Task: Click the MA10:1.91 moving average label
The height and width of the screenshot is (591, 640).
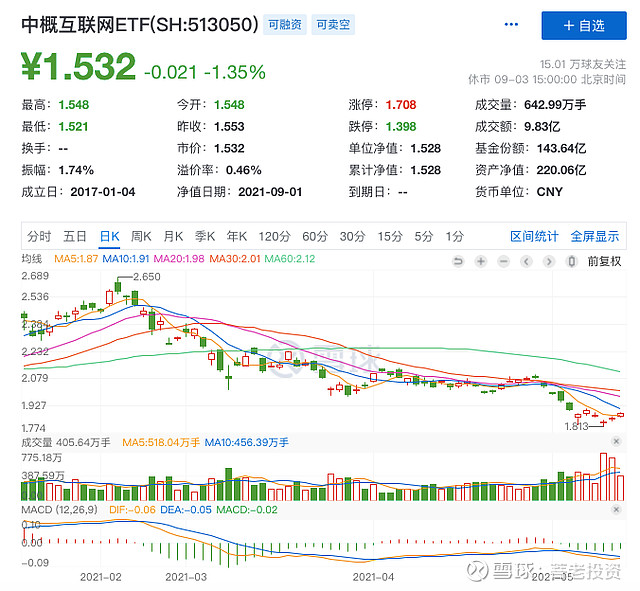Action: 126,259
